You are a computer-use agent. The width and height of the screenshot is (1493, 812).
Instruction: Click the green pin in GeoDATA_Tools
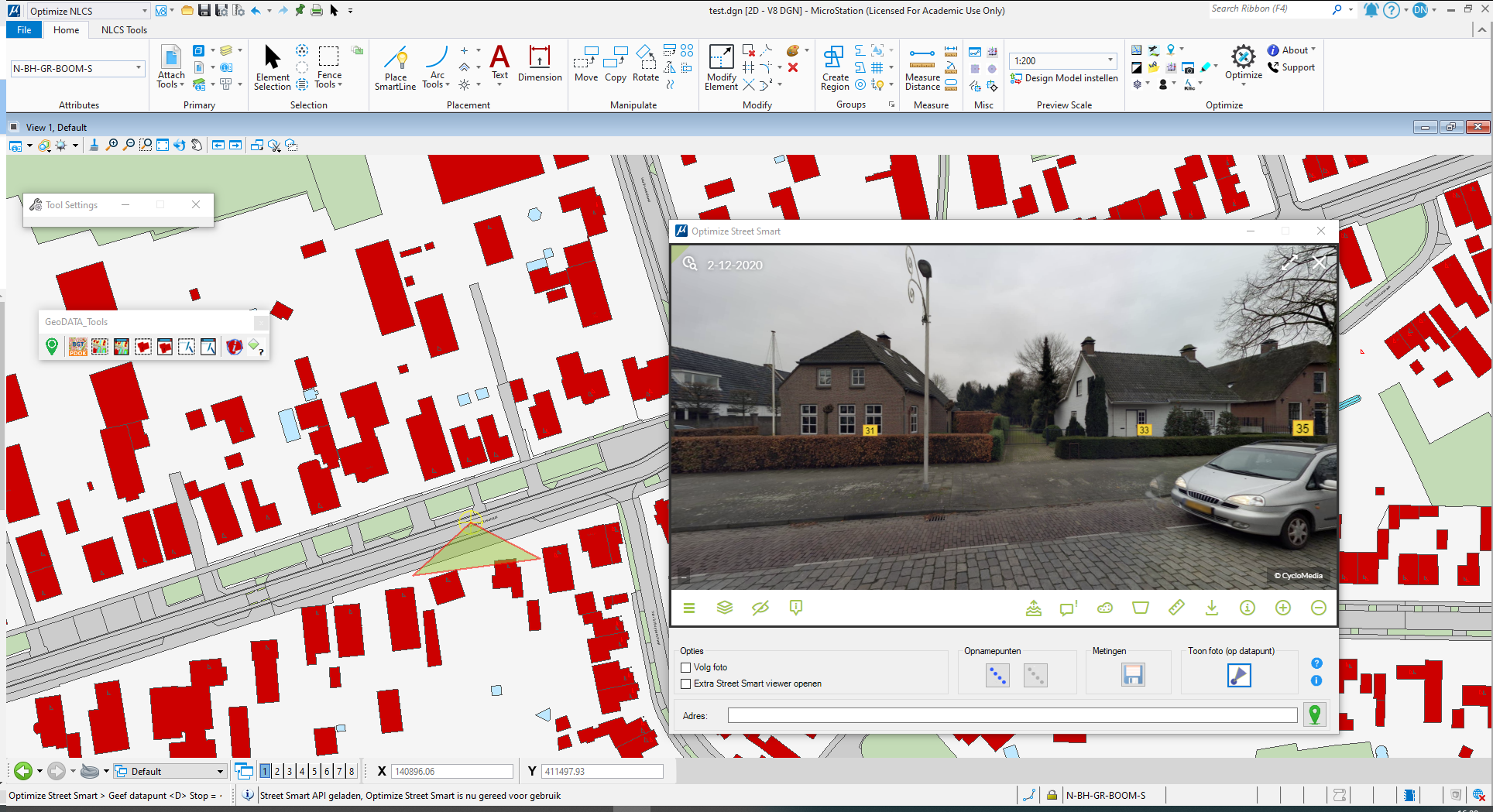click(x=52, y=347)
